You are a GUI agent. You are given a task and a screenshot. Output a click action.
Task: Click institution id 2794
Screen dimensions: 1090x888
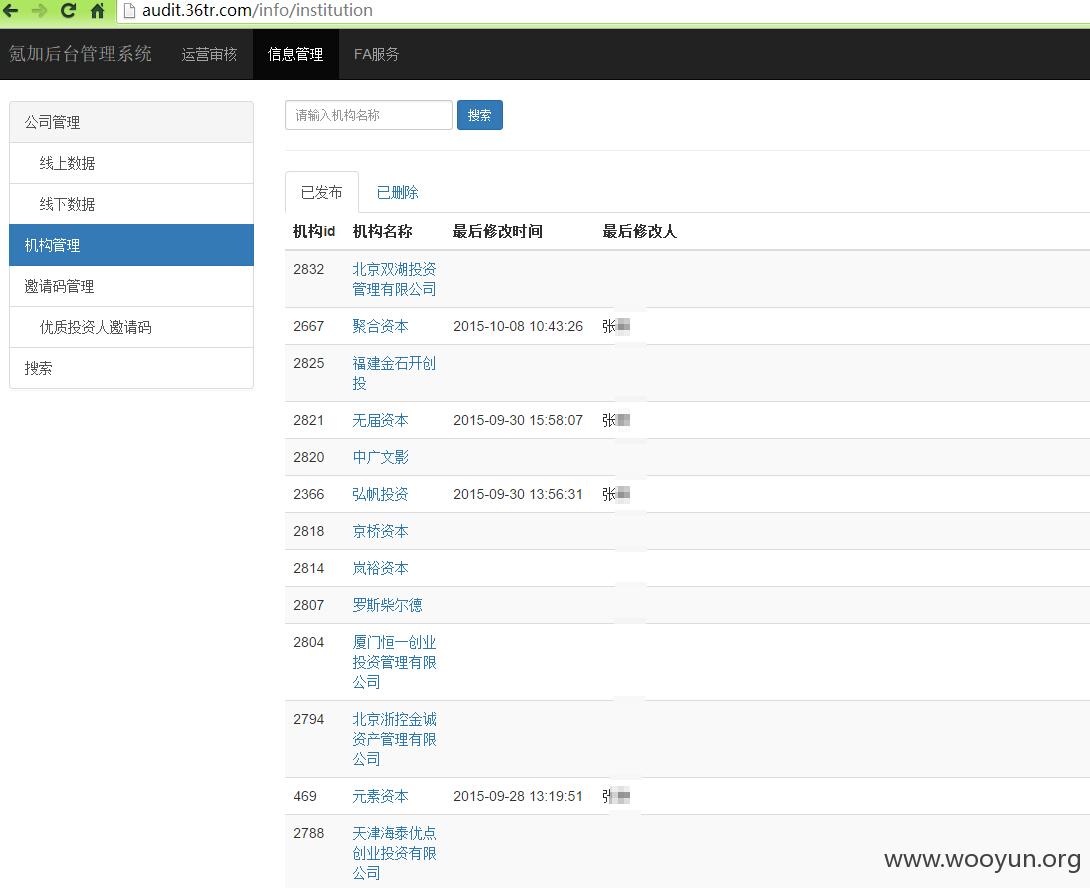(x=309, y=719)
